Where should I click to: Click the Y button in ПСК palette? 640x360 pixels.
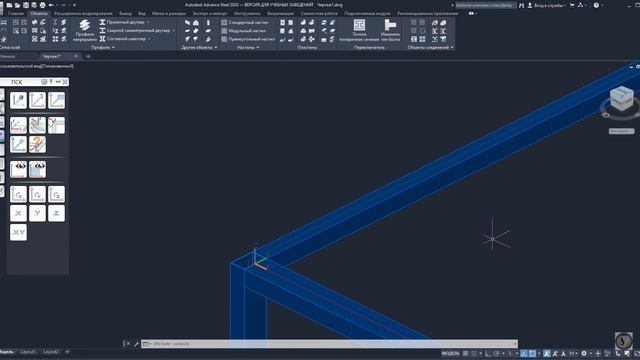point(37,213)
